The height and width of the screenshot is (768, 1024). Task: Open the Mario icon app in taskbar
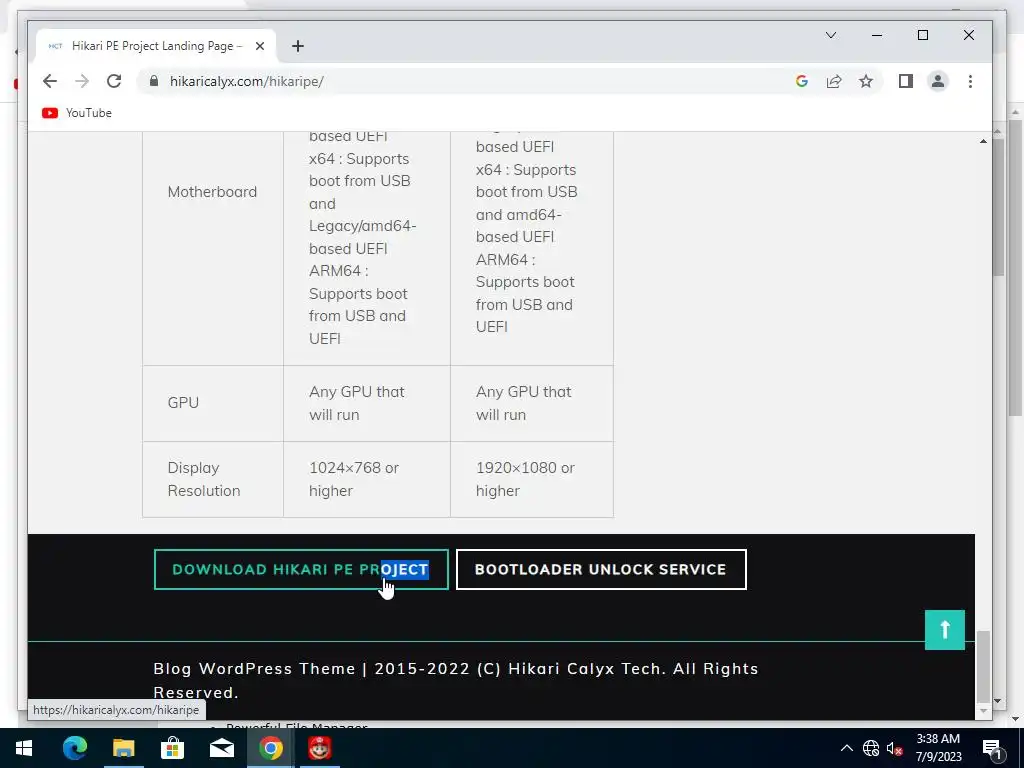click(x=319, y=748)
